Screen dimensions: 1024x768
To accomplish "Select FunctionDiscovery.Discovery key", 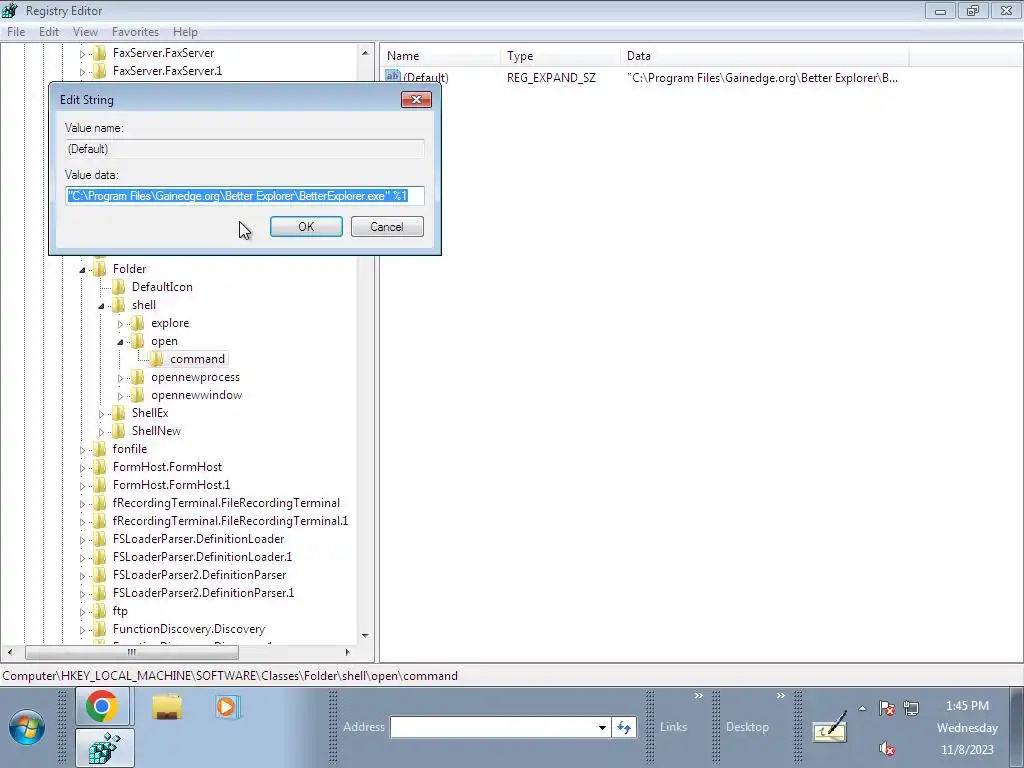I will click(x=189, y=629).
